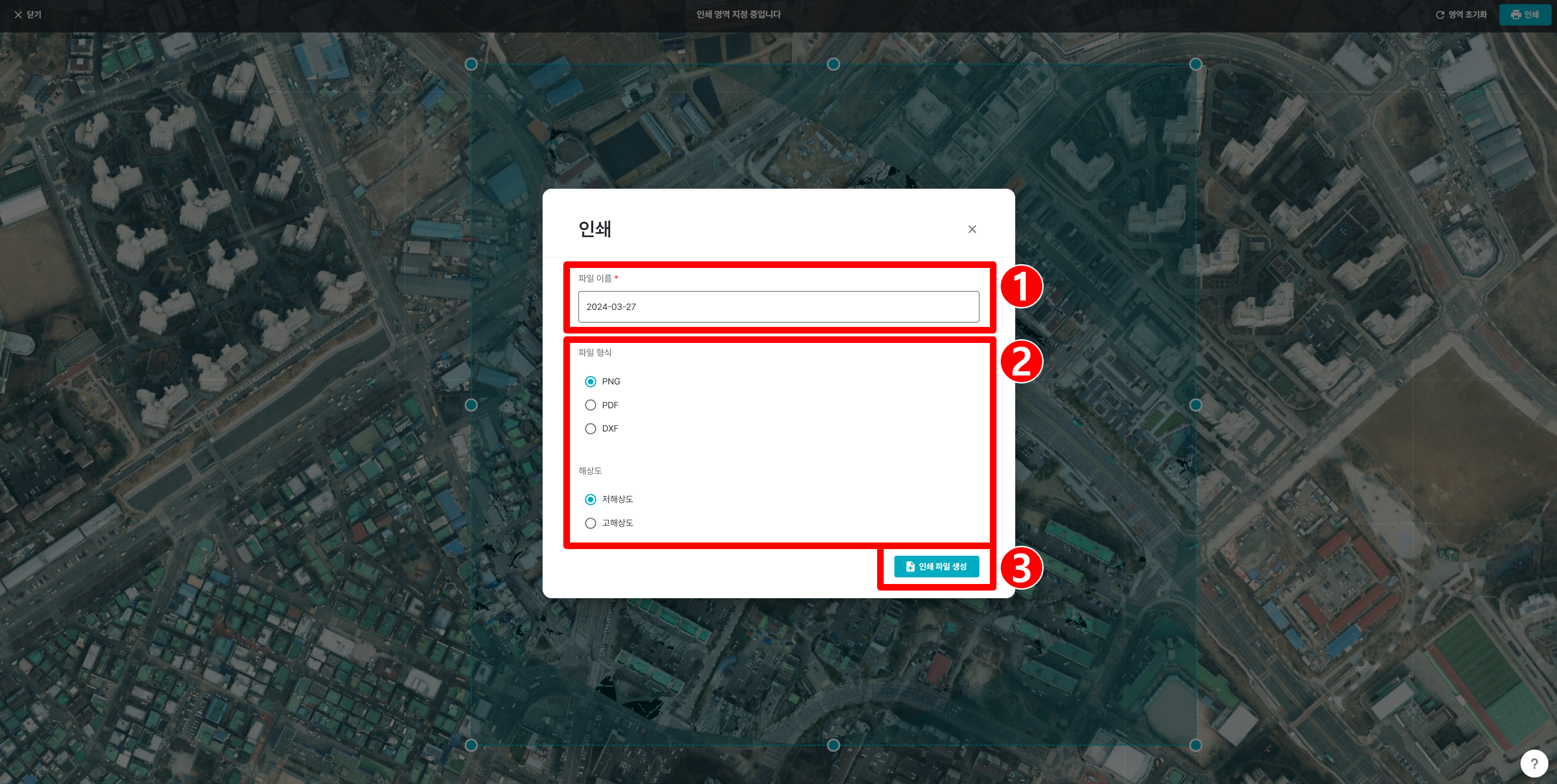Select the PDF file format radio
Viewport: 1557px width, 784px height.
click(591, 405)
